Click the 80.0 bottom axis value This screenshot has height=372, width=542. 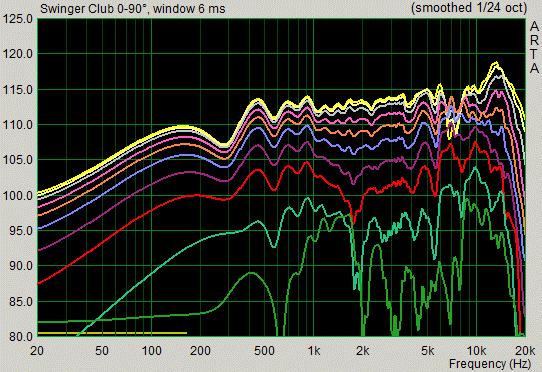pyautogui.click(x=20, y=336)
